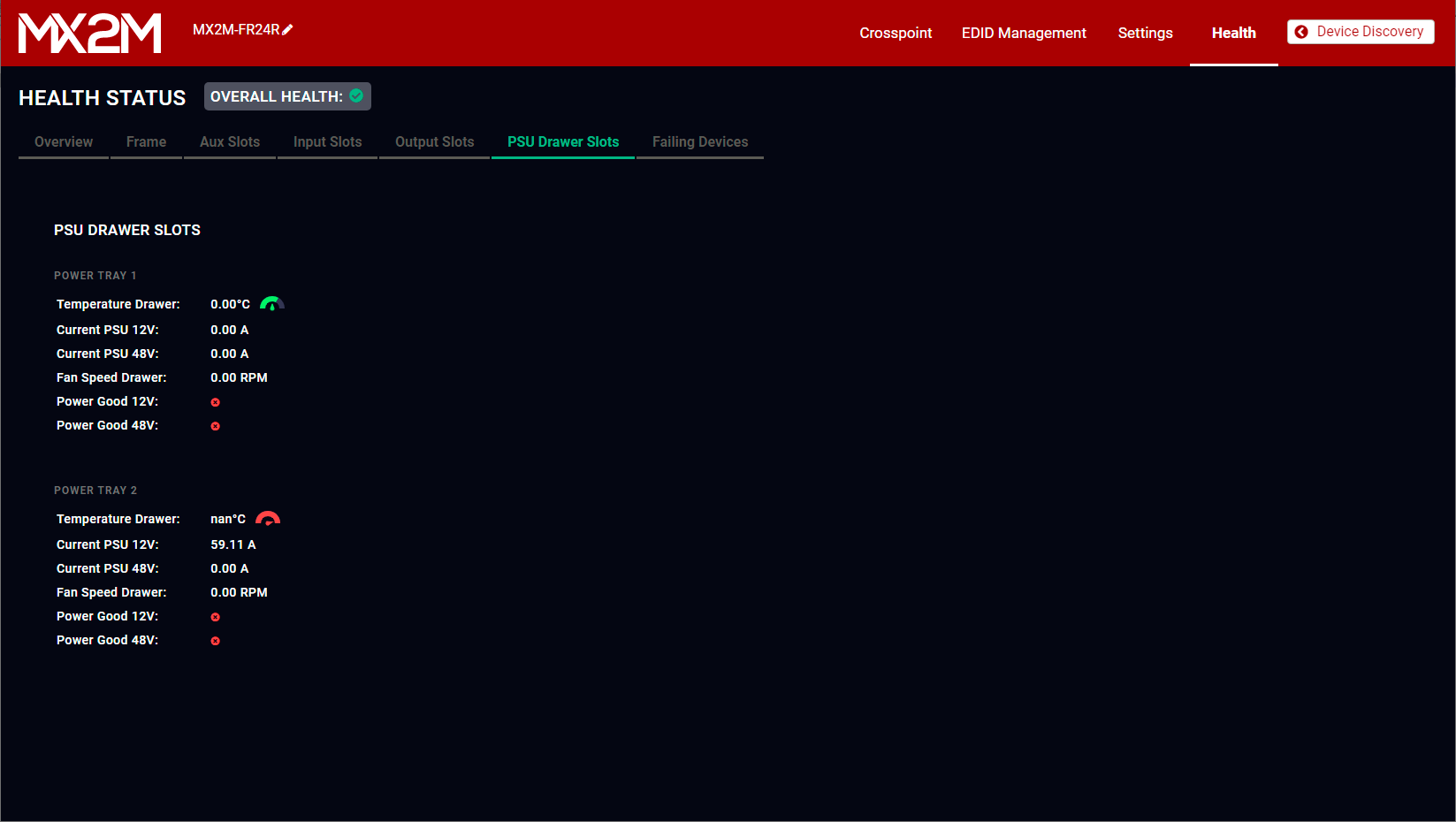Click Device Discovery back arrow icon

click(x=1301, y=32)
